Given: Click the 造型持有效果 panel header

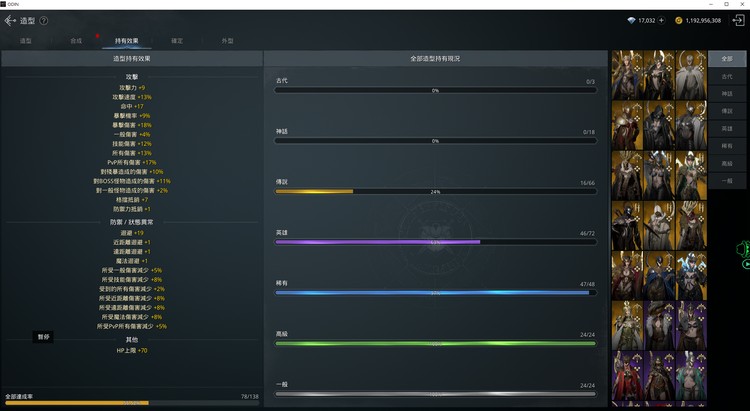Looking at the screenshot, I should [x=132, y=58].
